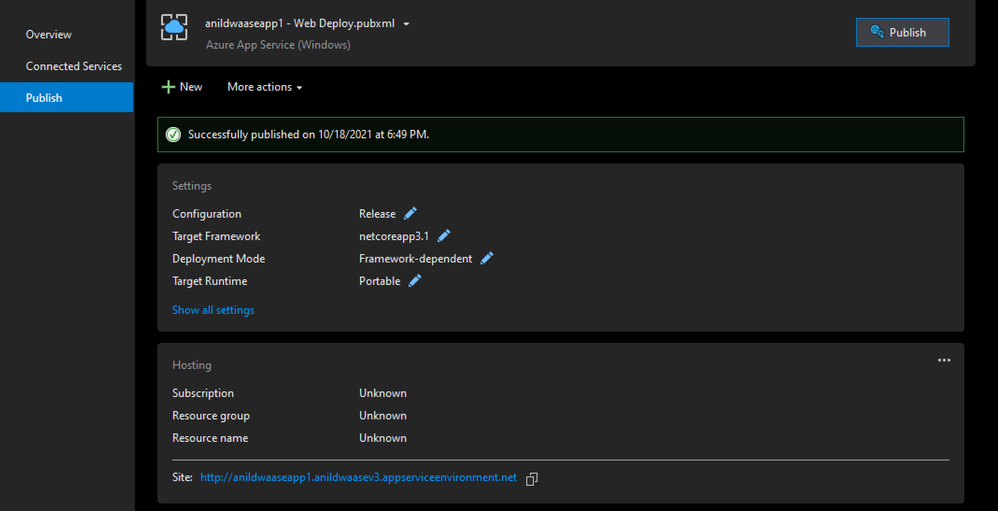
Task: Click the Azure App Service cloud icon
Action: pyautogui.click(x=174, y=27)
